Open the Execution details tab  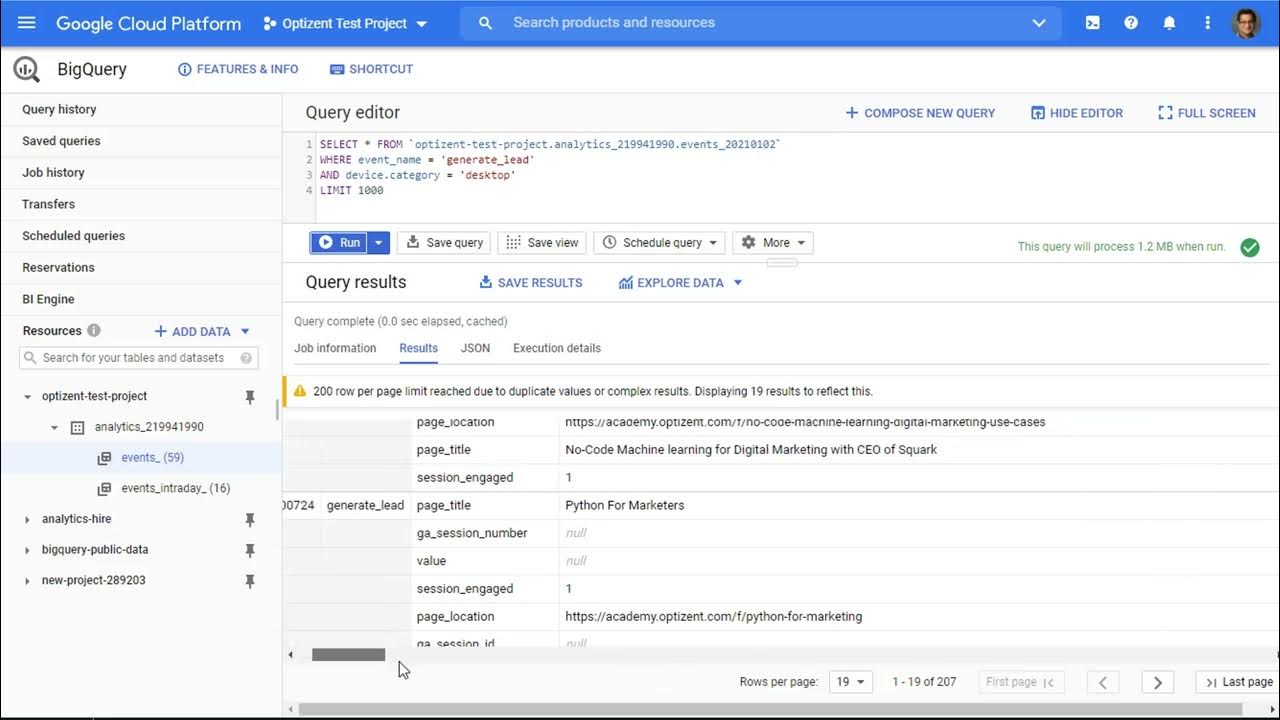click(557, 348)
